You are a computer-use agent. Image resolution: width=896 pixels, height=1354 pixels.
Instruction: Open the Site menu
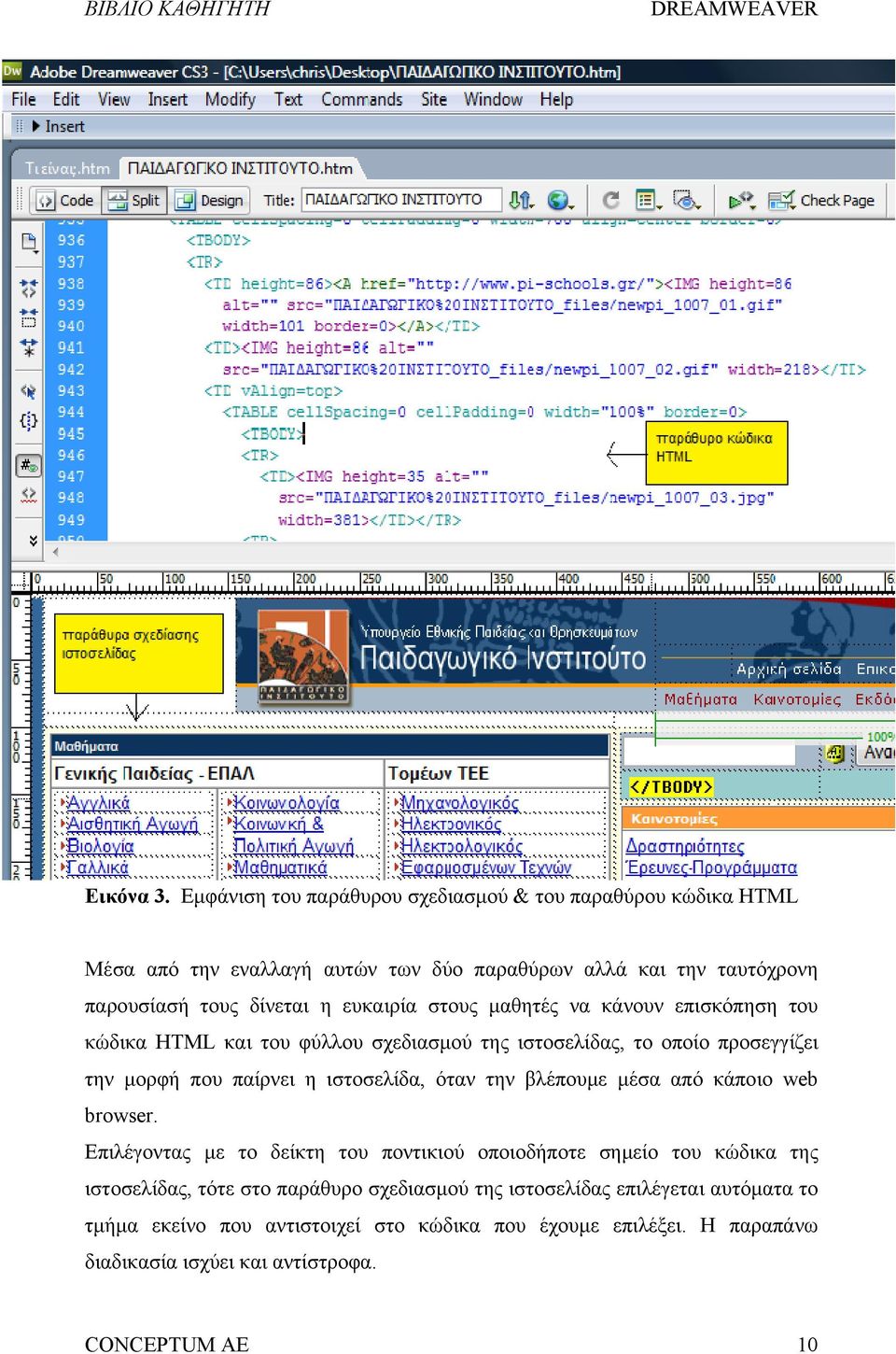pyautogui.click(x=434, y=99)
